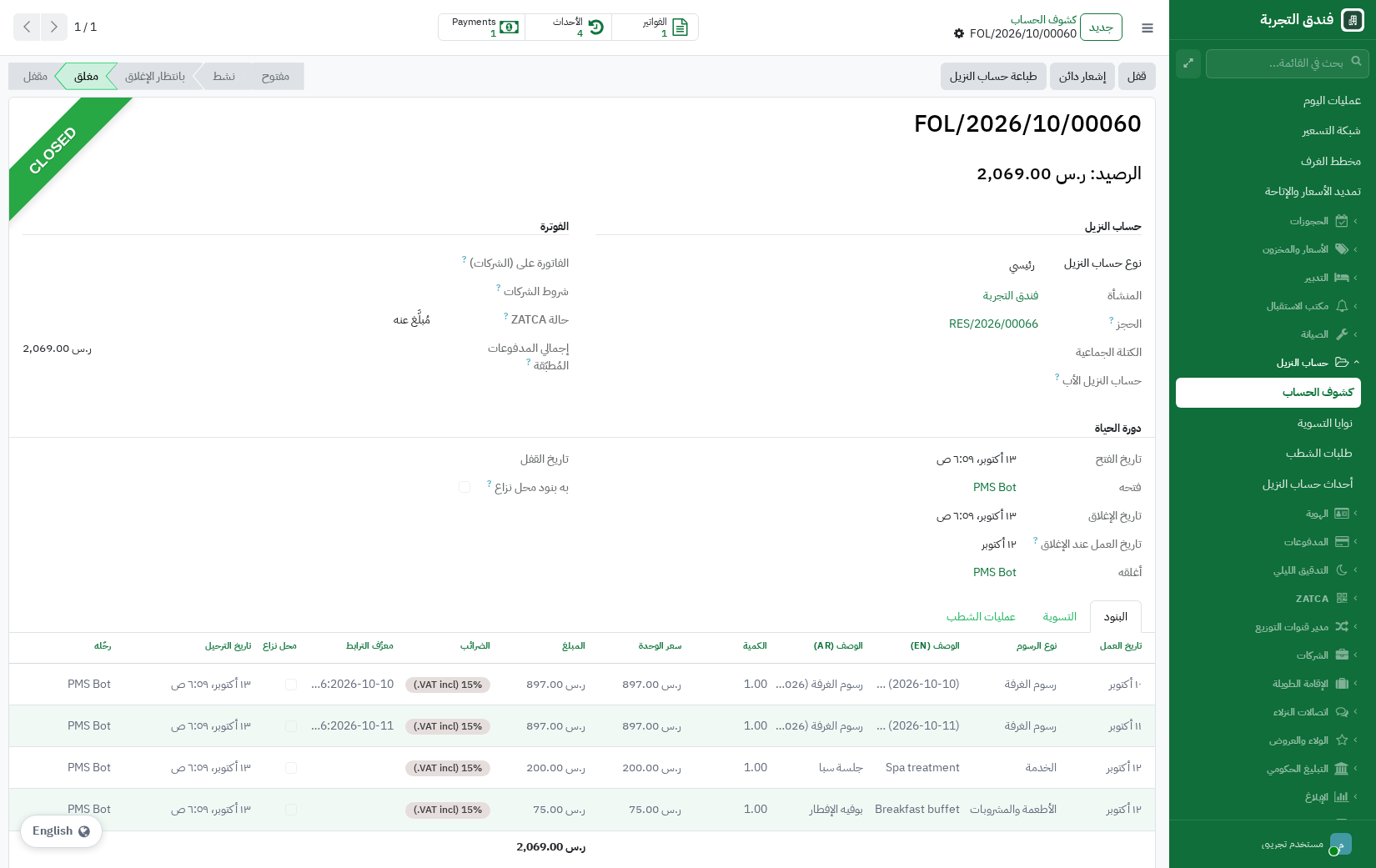Click the English language switcher

point(61,831)
